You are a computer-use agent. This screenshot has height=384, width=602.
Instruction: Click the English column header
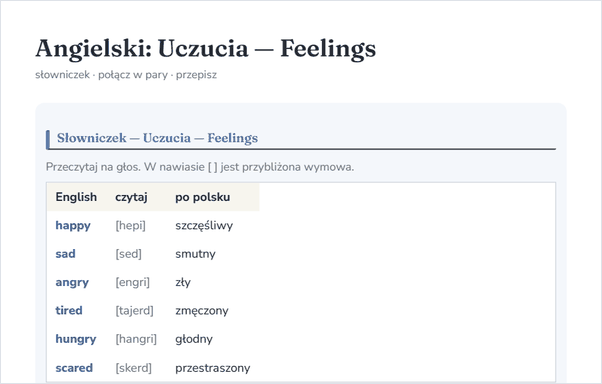click(76, 197)
